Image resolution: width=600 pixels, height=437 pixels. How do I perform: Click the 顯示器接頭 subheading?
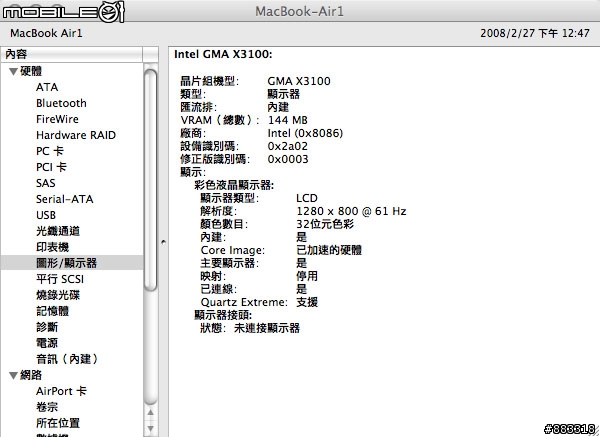coord(223,315)
